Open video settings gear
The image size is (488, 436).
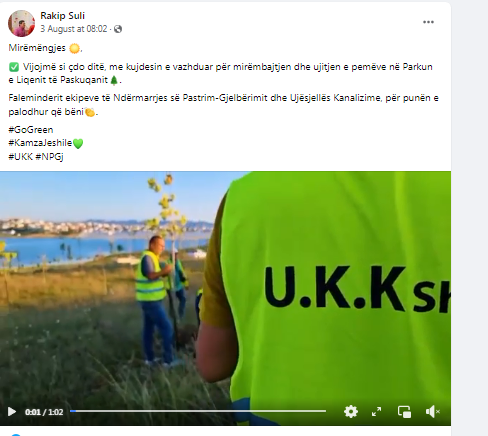tap(351, 412)
